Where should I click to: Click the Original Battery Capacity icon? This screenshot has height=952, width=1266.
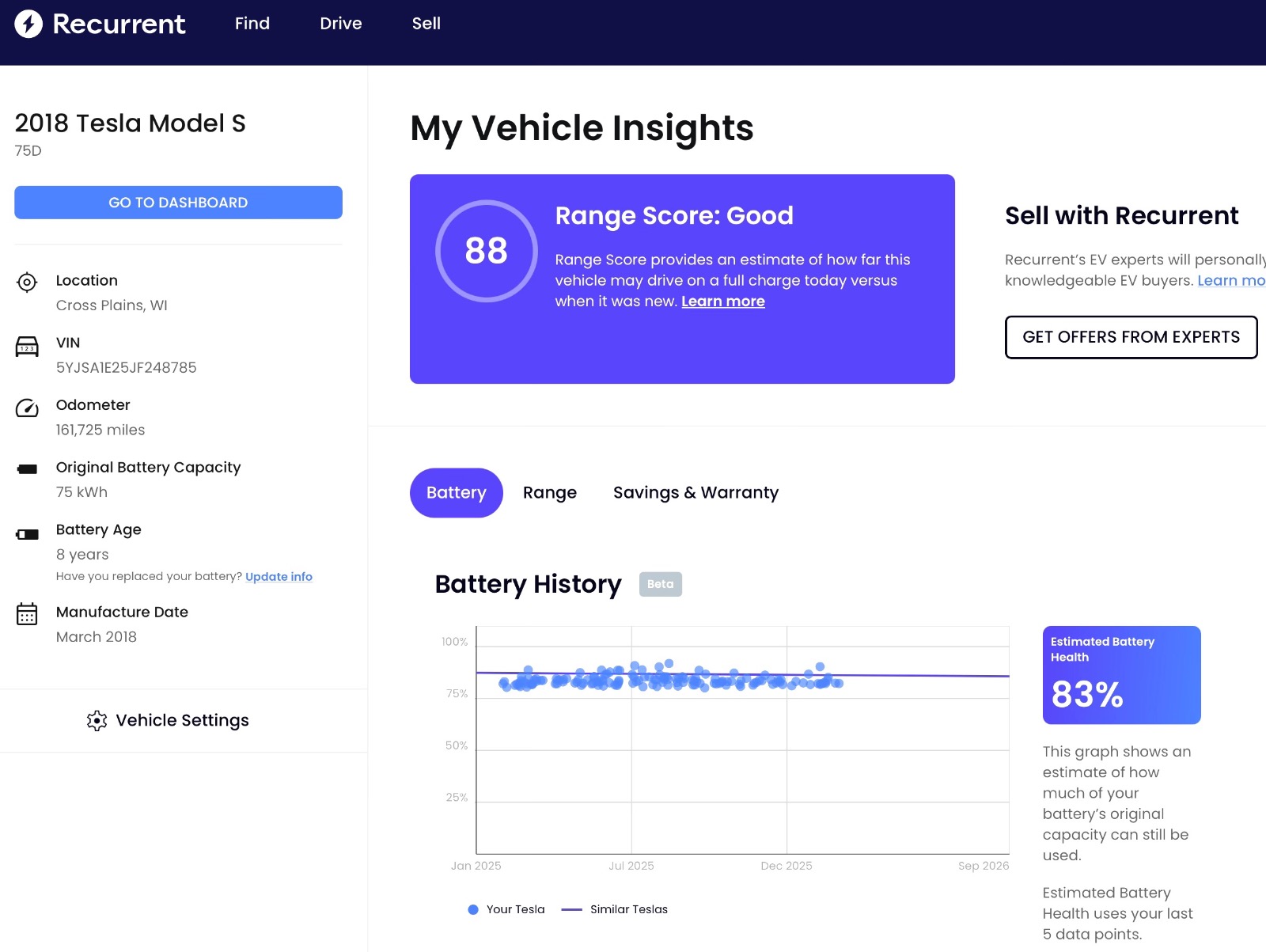click(27, 469)
